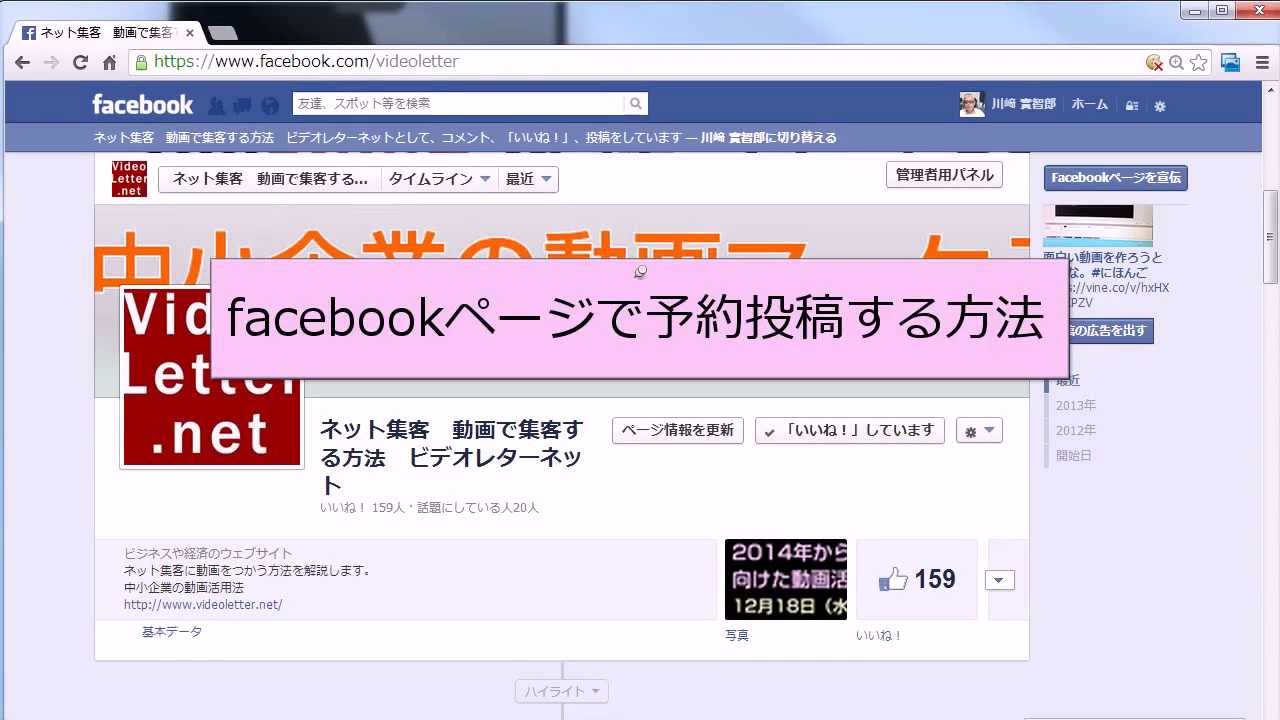Click the browser forward arrow
1280x720 pixels.
[x=51, y=62]
